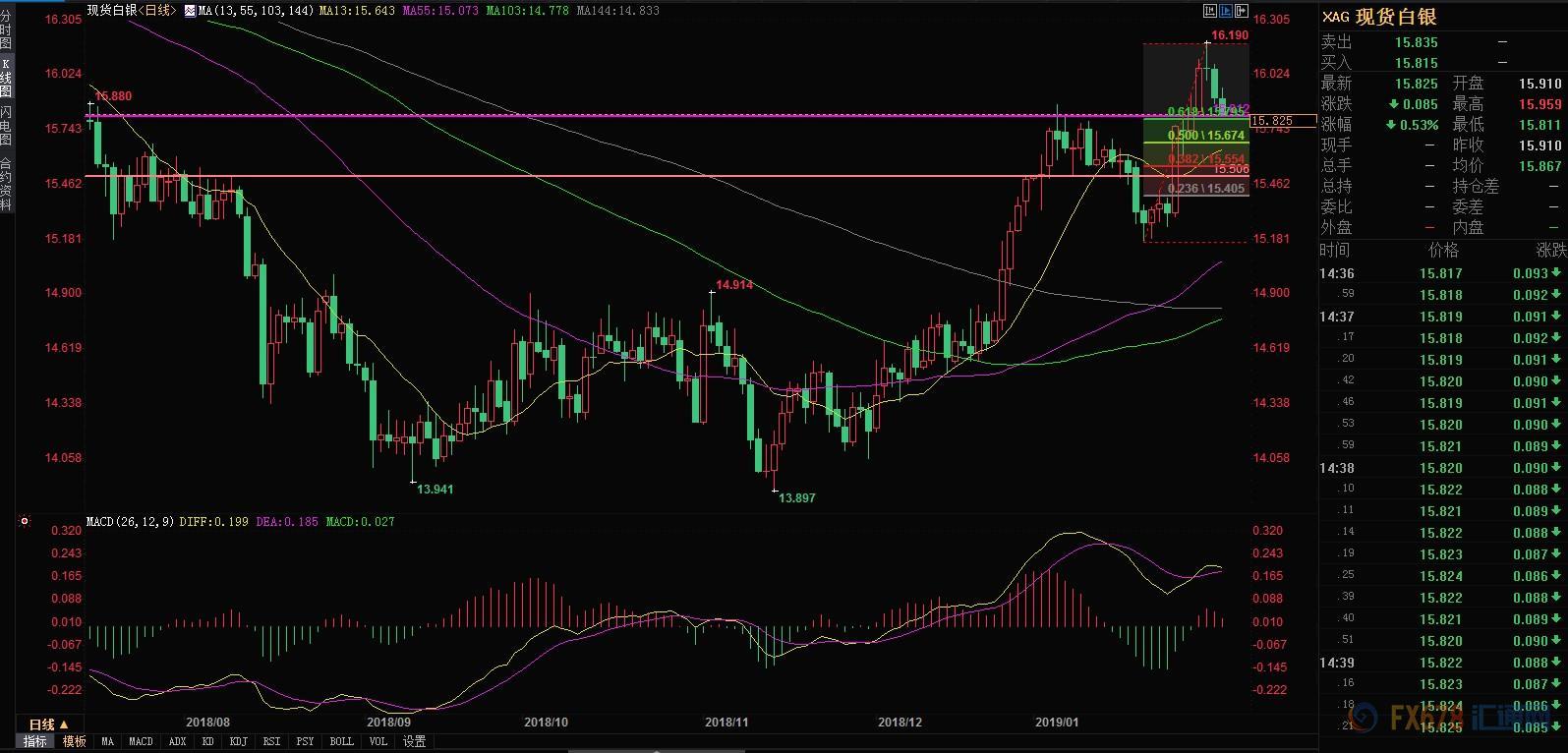Viewport: 1568px width, 753px height.
Task: Click the 时间 column header
Action: pos(1335,251)
